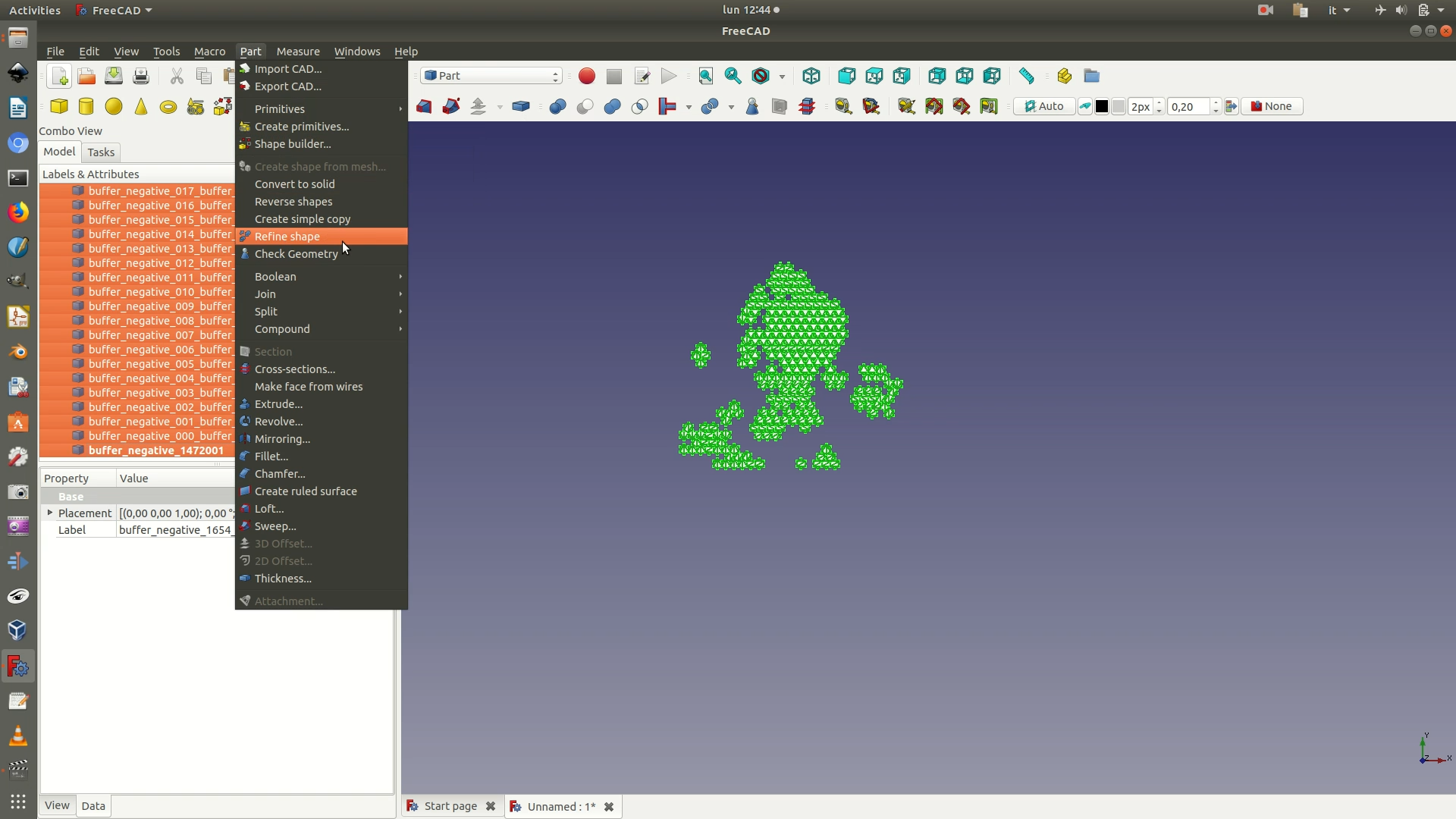Select Create simple copy menu entry

pyautogui.click(x=322, y=219)
